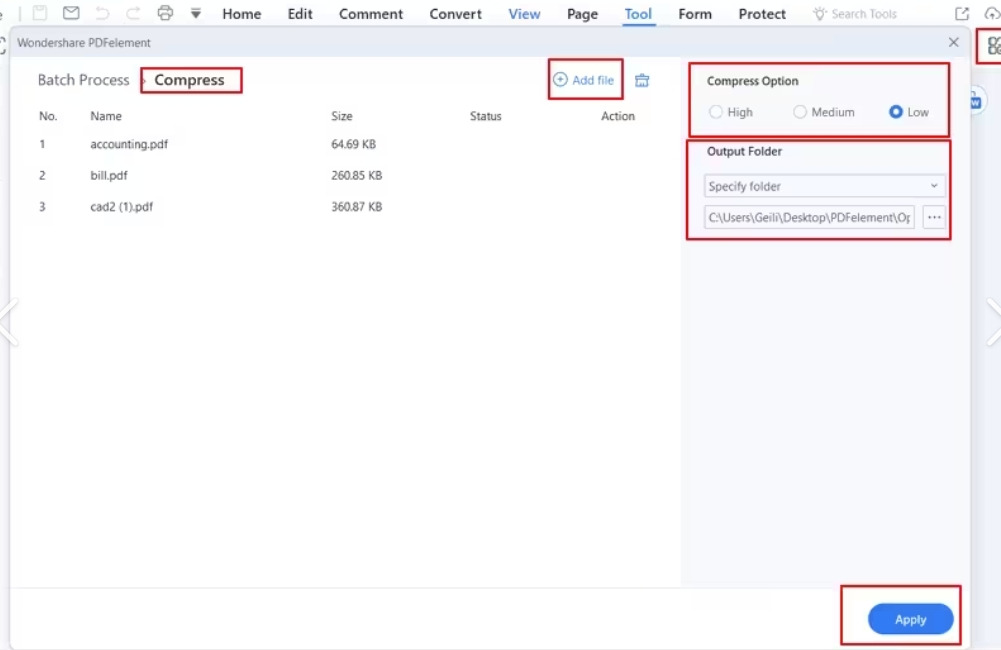
Task: Click the cloud upload icon
Action: pos(992,13)
